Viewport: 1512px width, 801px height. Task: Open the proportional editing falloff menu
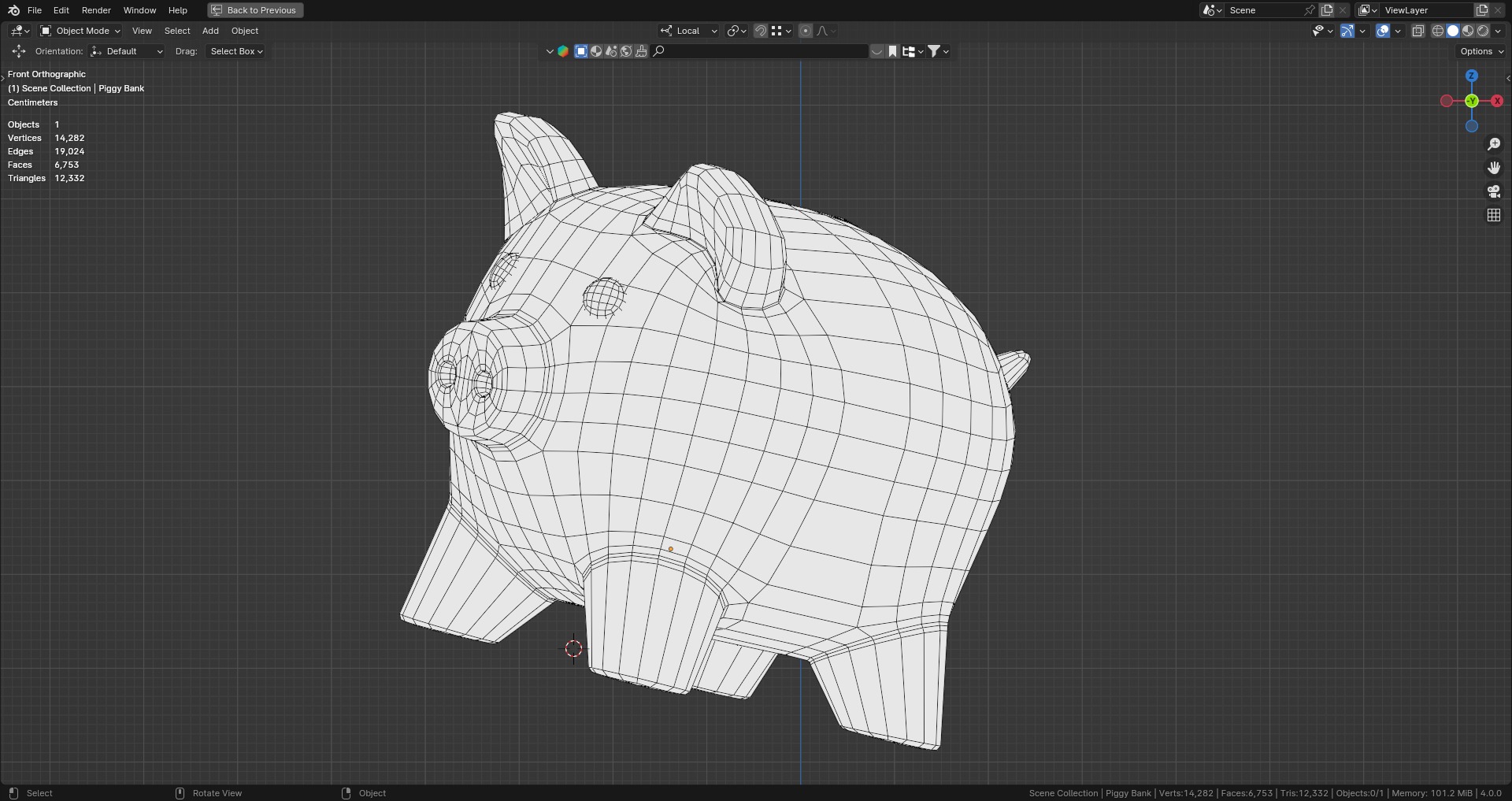[x=826, y=31]
